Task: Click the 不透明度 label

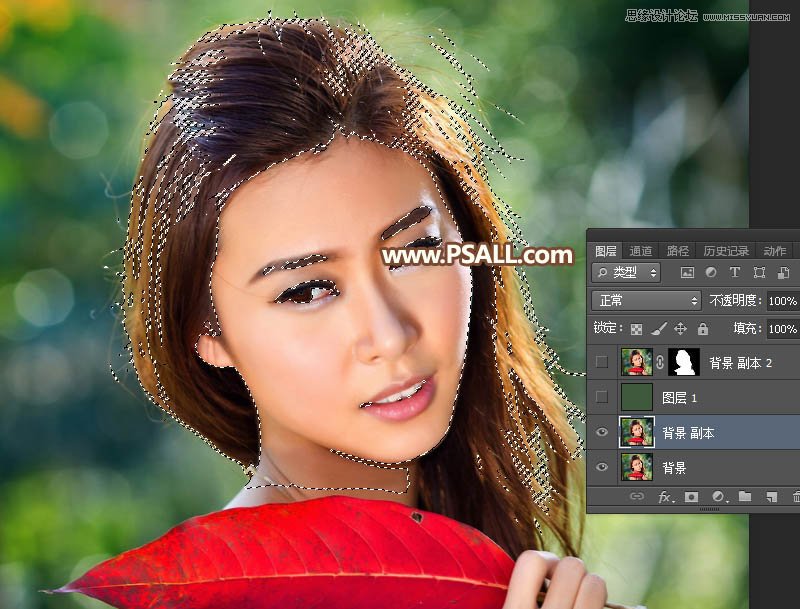Action: point(735,301)
